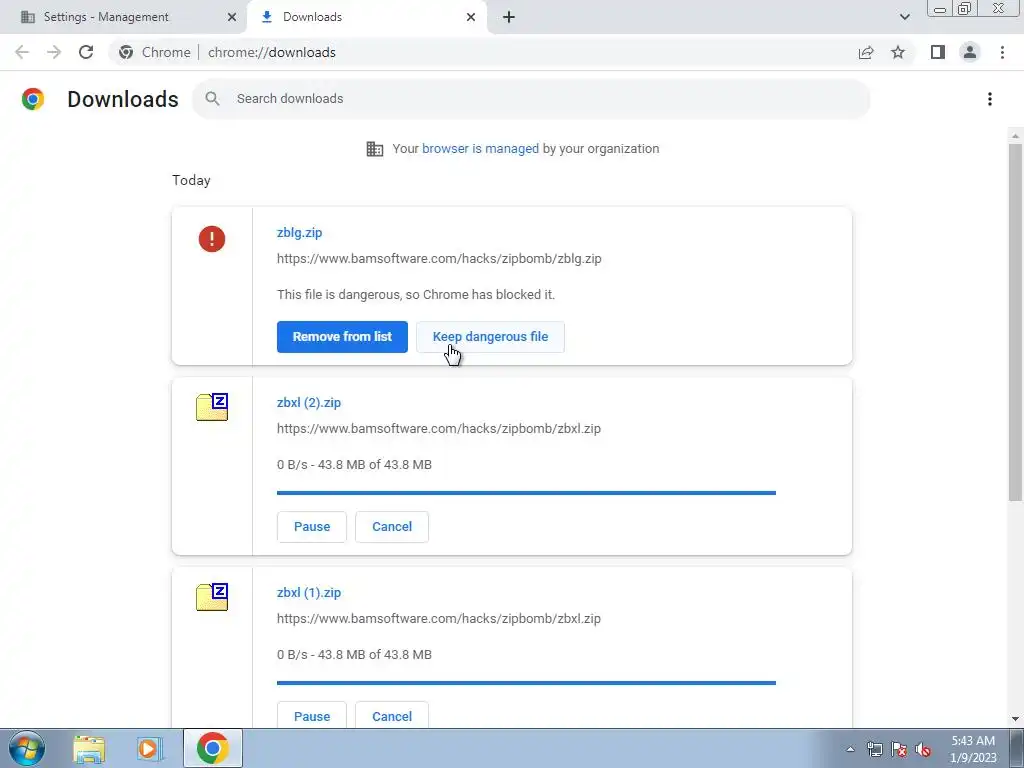Click '0 B/s - 43.8 MB' status of zbxl (1).zip
Image resolution: width=1024 pixels, height=768 pixels.
coord(355,655)
